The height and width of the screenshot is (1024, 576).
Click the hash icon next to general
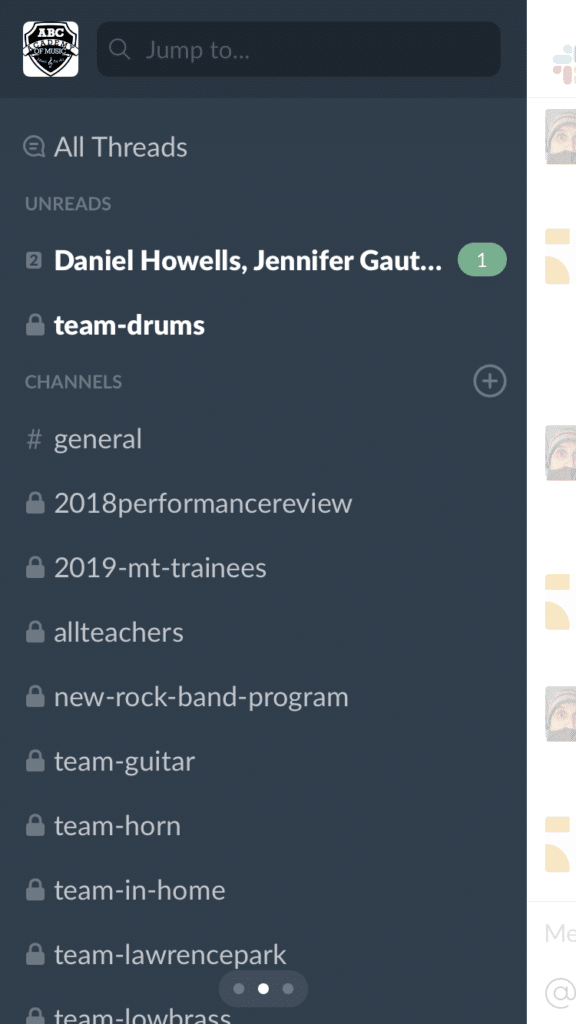(x=34, y=439)
